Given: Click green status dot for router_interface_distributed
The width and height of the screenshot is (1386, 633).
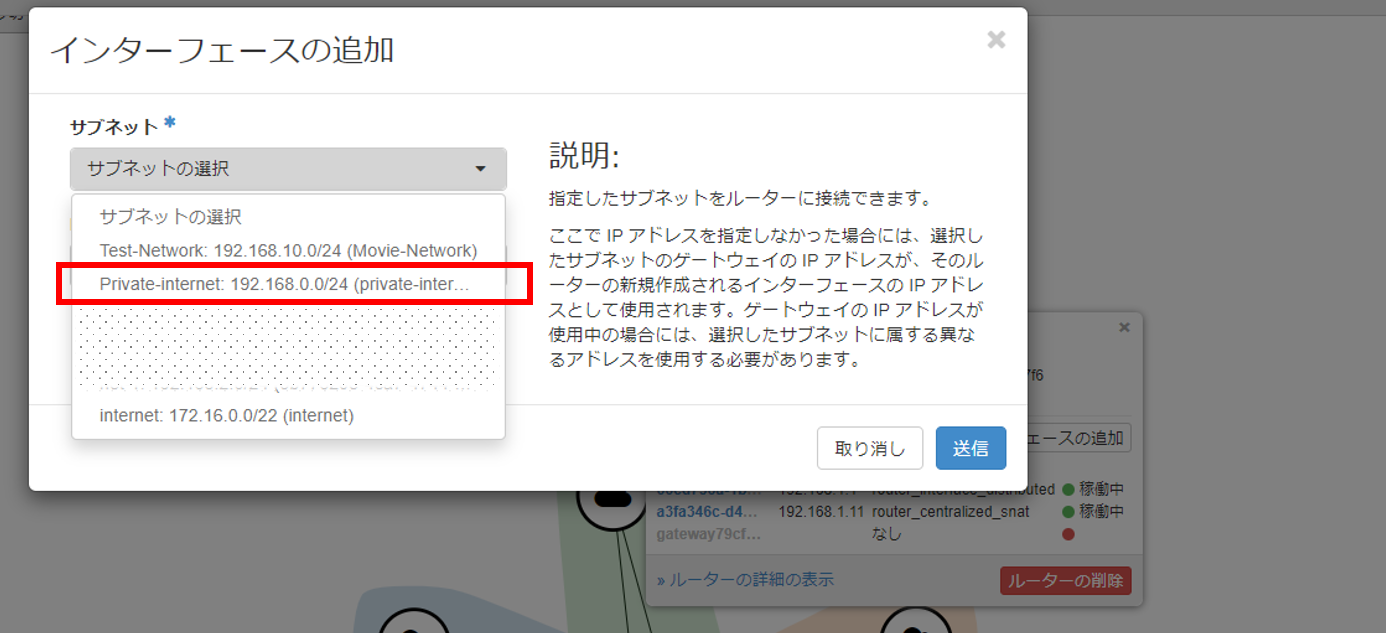Looking at the screenshot, I should click(1068, 491).
